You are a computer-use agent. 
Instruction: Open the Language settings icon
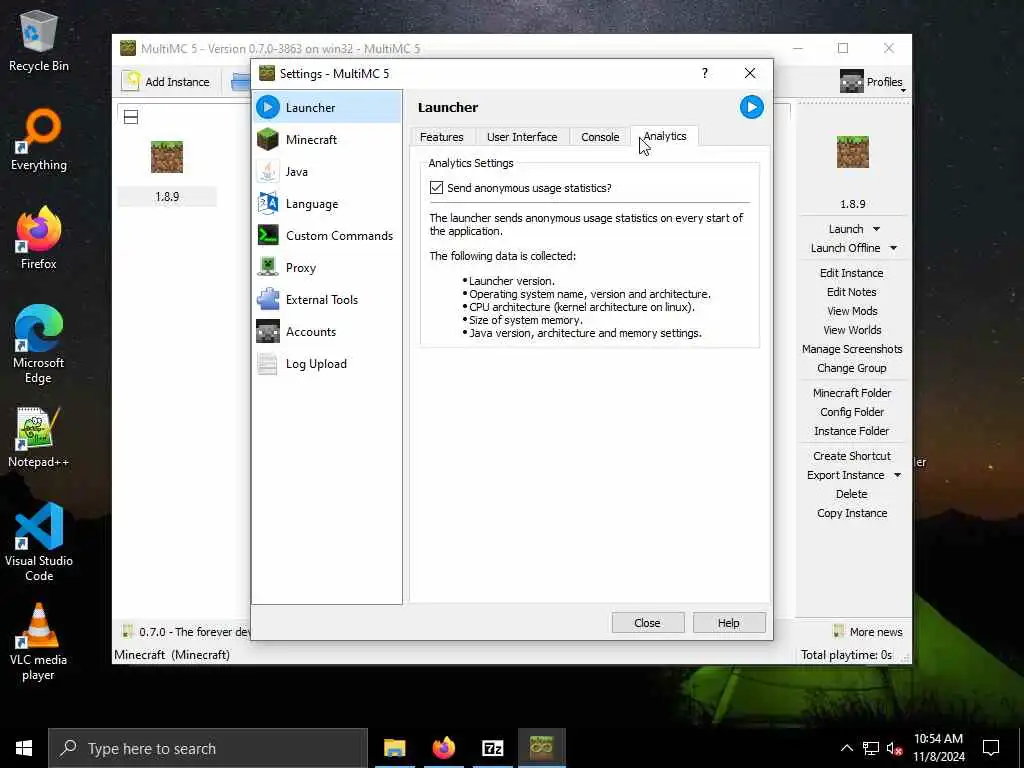click(x=268, y=203)
